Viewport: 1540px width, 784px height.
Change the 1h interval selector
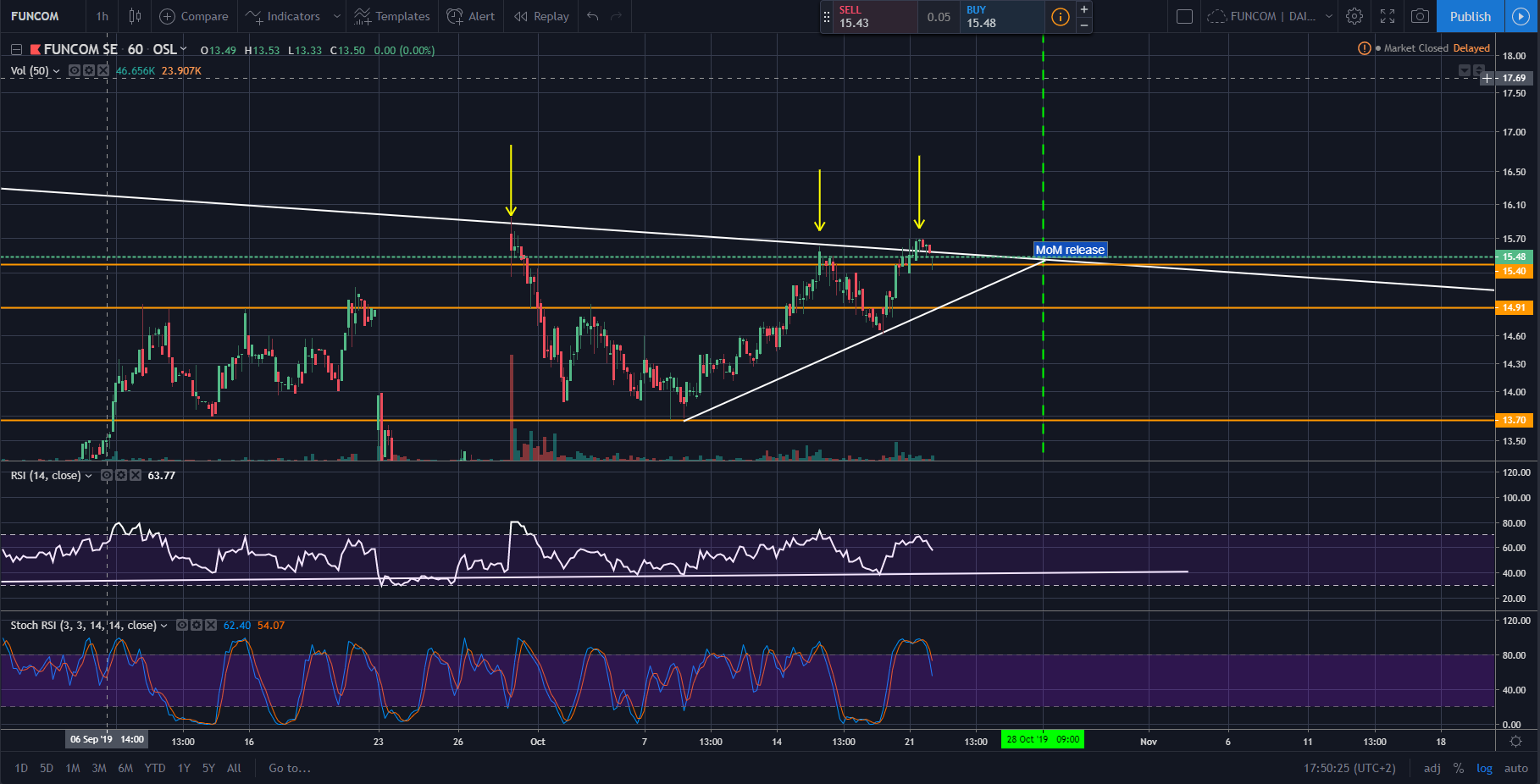pyautogui.click(x=102, y=16)
